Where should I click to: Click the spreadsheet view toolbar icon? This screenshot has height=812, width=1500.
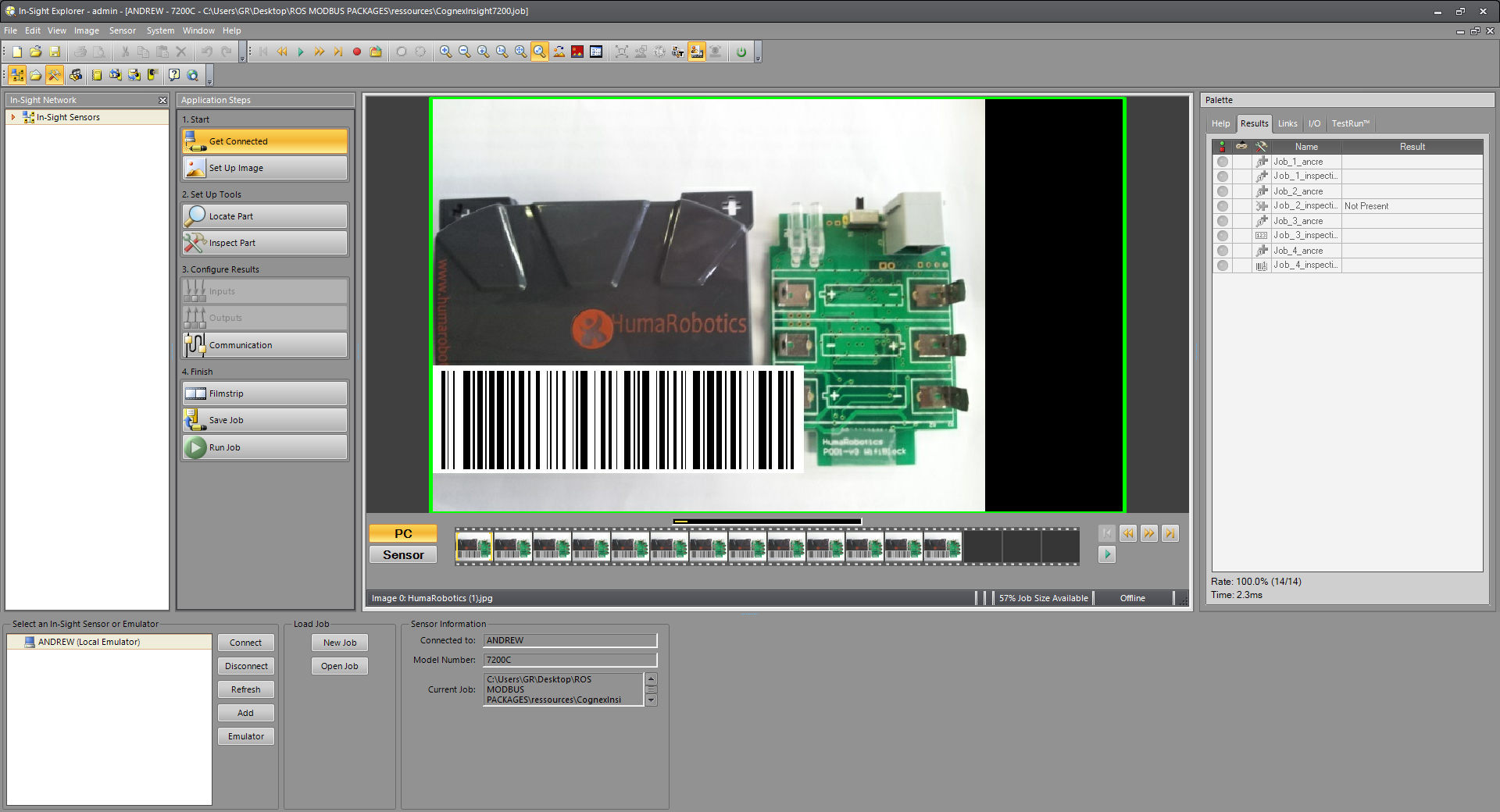596,52
